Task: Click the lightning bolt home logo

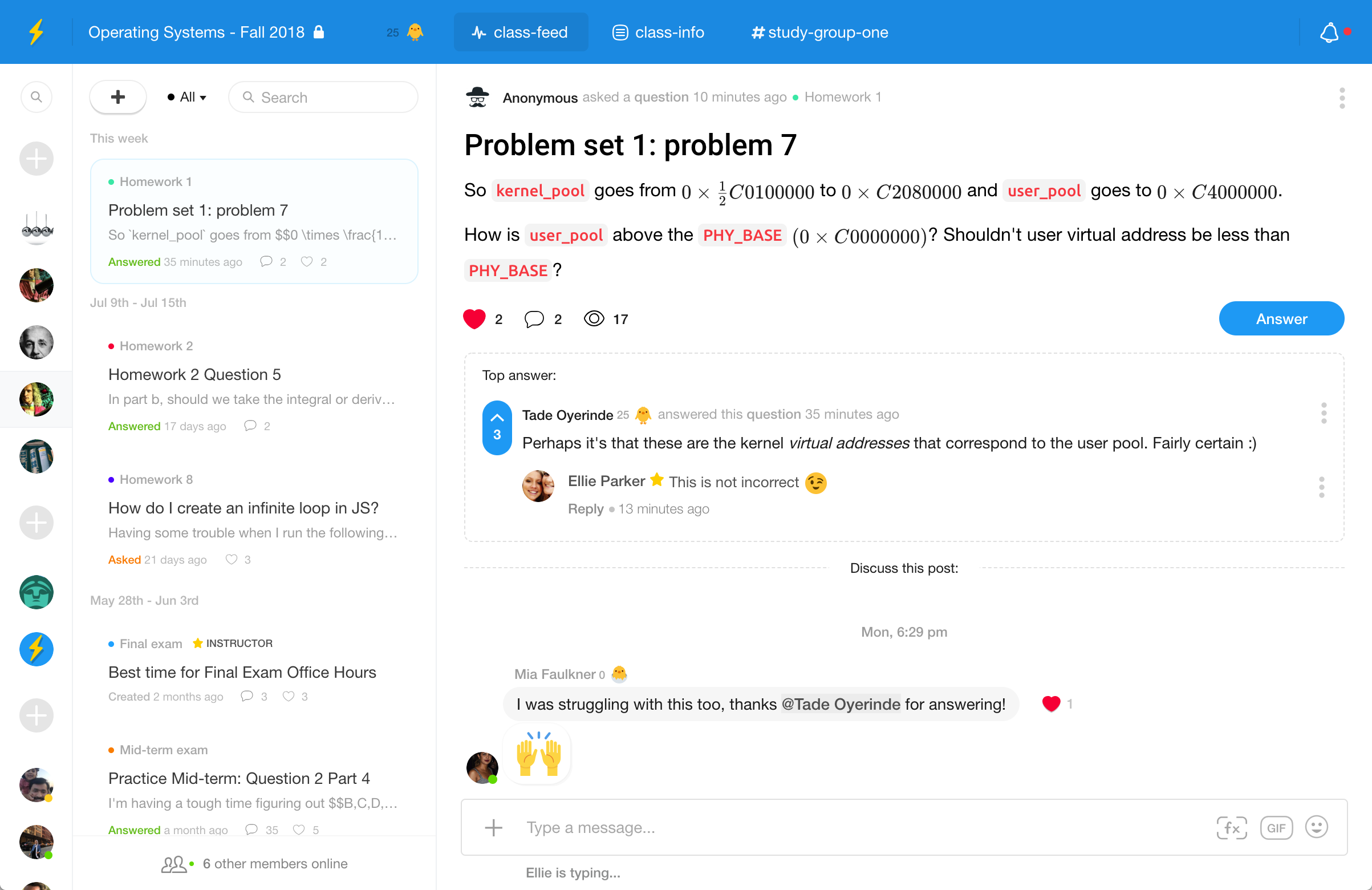Action: (x=36, y=33)
